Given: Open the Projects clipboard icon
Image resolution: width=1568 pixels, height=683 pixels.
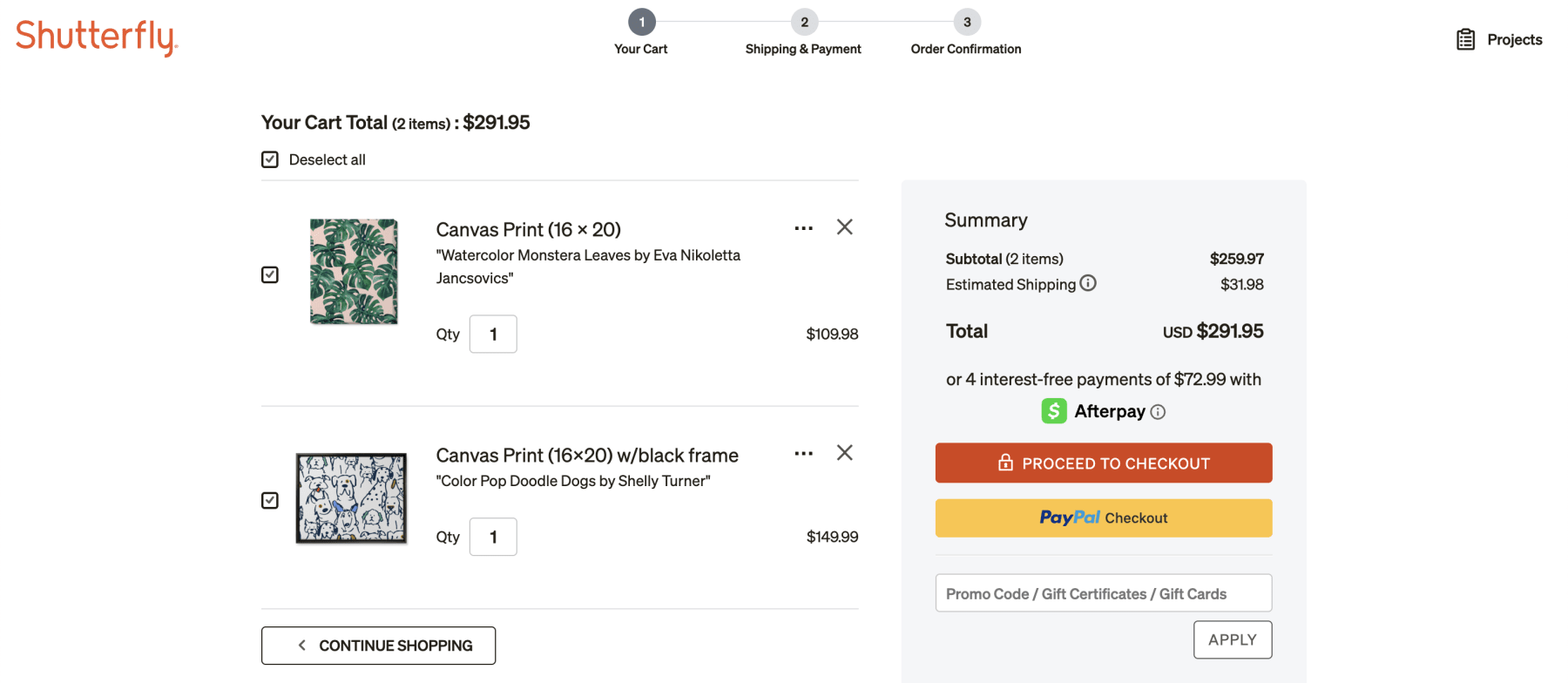Looking at the screenshot, I should [1465, 39].
